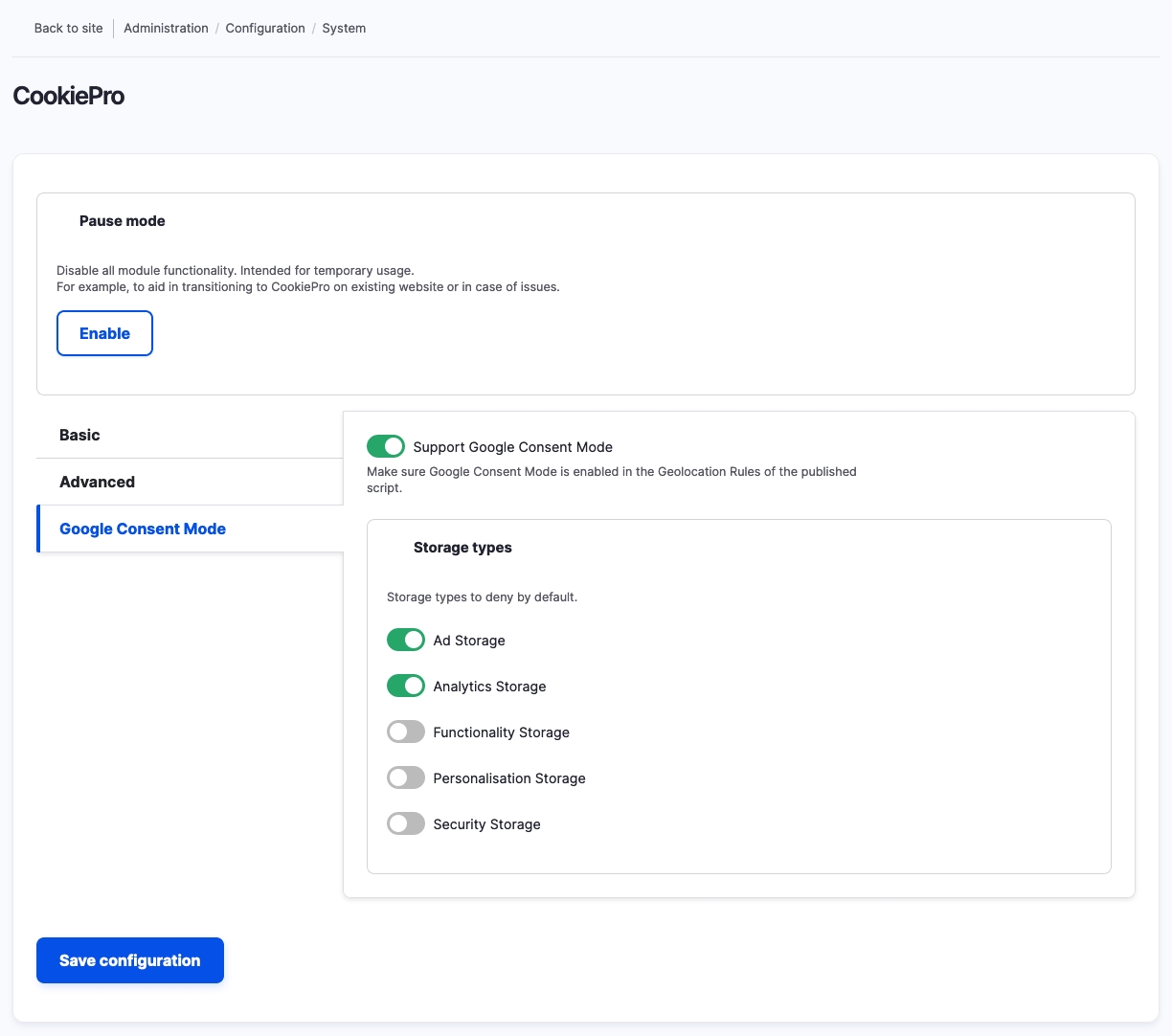Go back to site link
1172x1036 pixels.
click(68, 28)
